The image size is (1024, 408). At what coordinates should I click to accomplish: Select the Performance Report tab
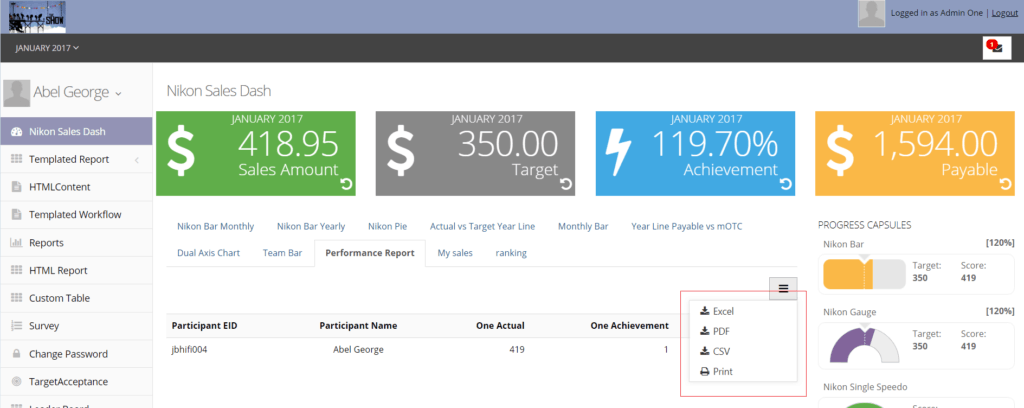[x=370, y=253]
